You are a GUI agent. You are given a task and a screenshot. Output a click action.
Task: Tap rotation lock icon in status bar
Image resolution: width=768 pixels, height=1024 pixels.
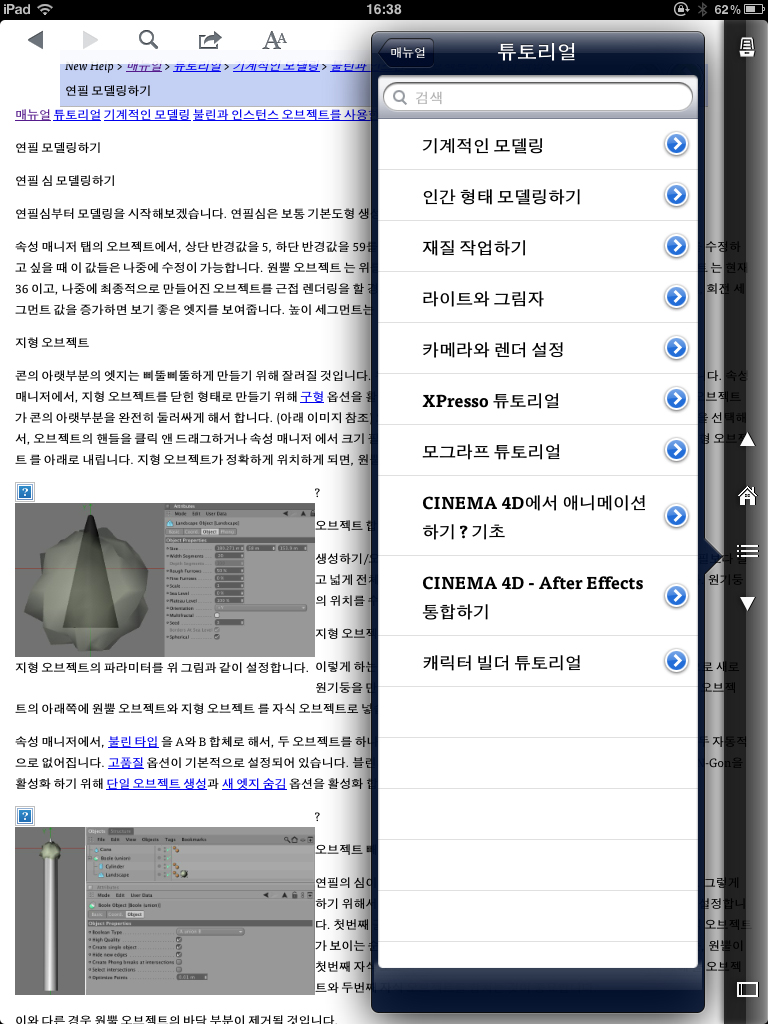coord(681,9)
